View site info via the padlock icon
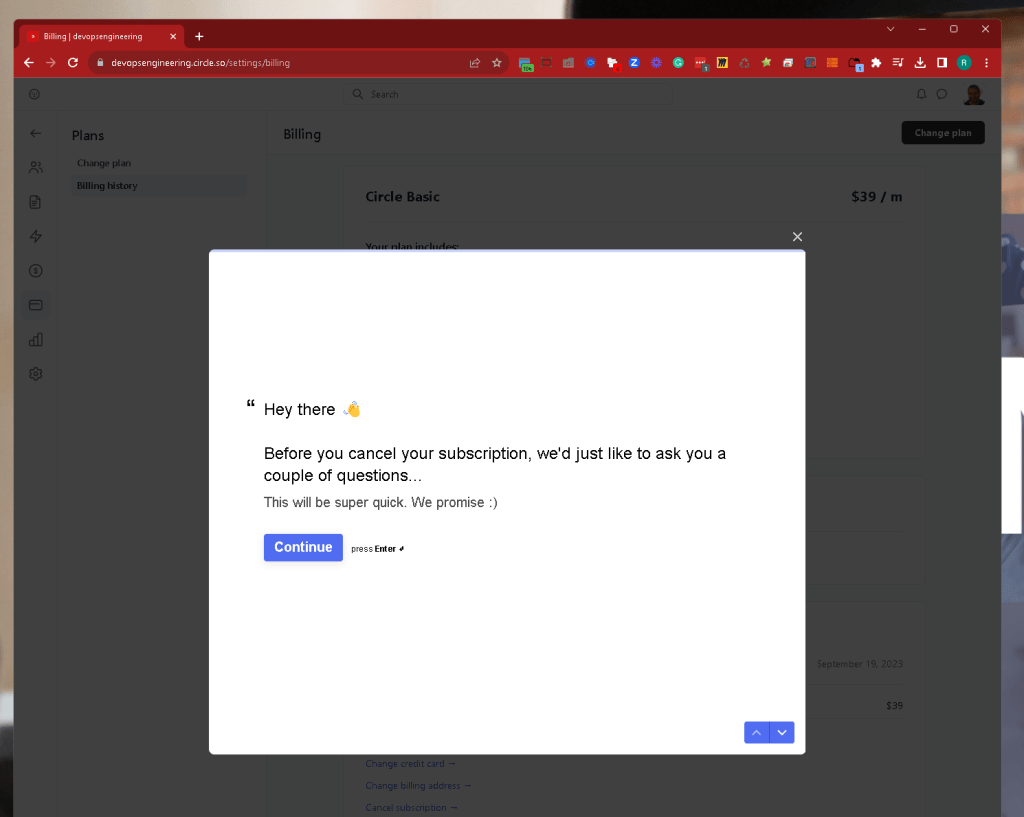This screenshot has height=817, width=1024. click(x=100, y=63)
